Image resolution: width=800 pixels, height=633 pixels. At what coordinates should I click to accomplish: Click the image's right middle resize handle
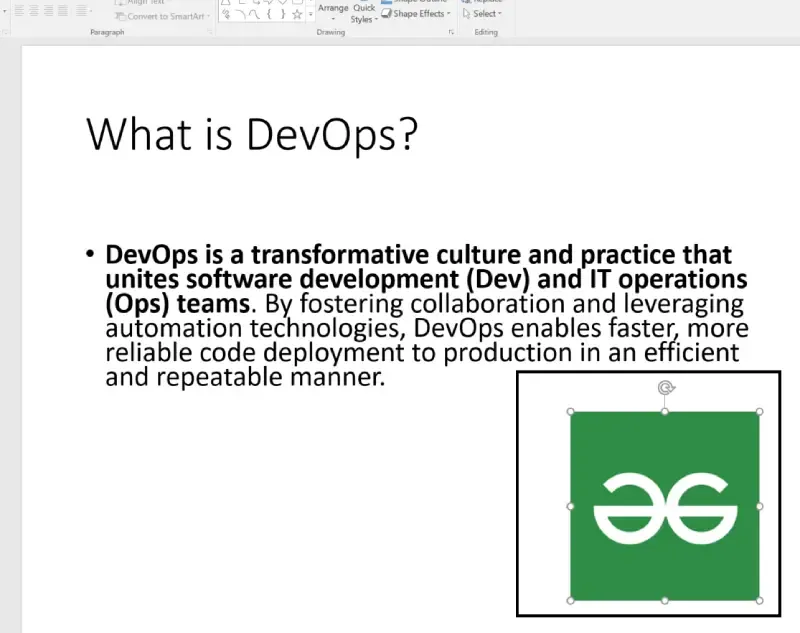coord(759,506)
